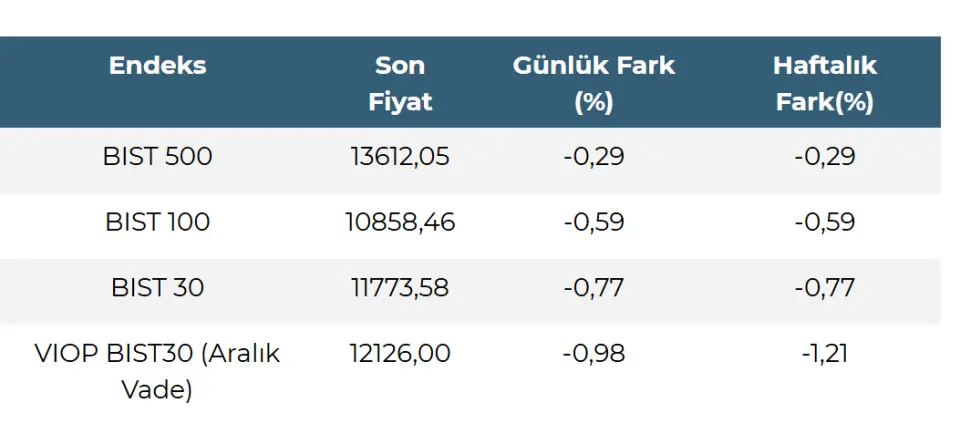
Task: Click the BIST 100 last price 10858,46
Action: [400, 222]
